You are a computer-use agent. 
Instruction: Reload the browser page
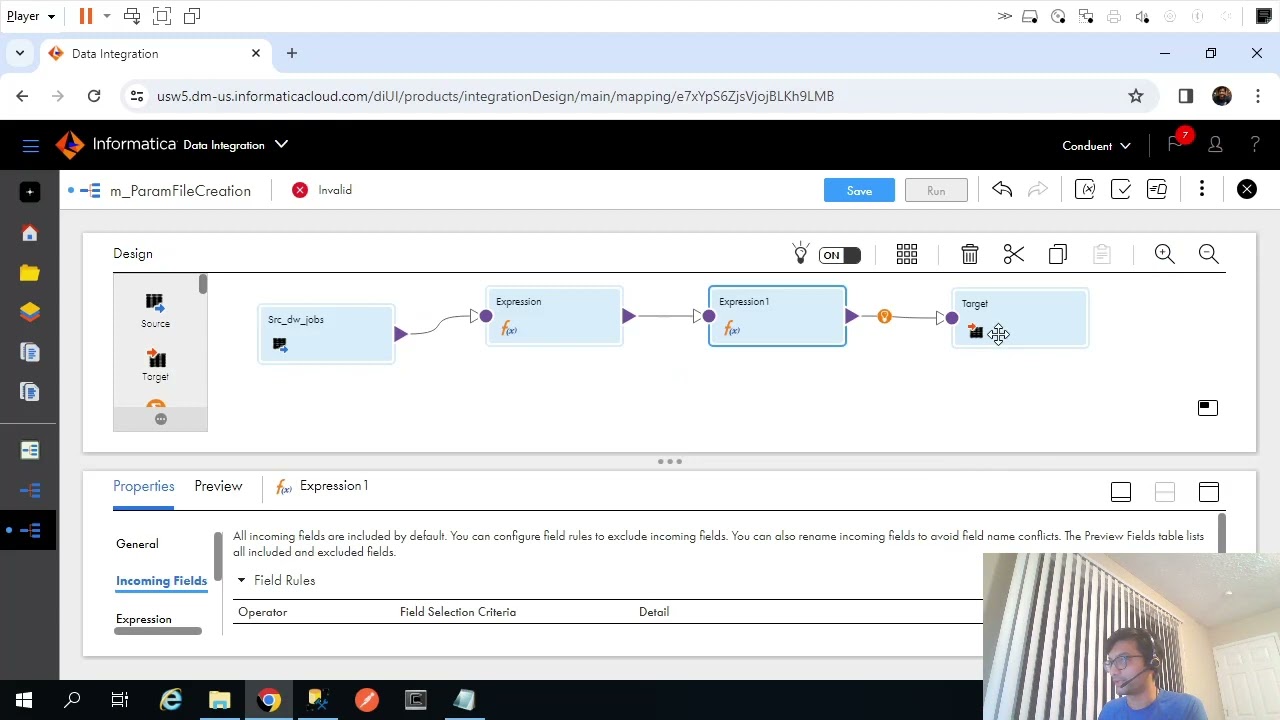click(94, 96)
